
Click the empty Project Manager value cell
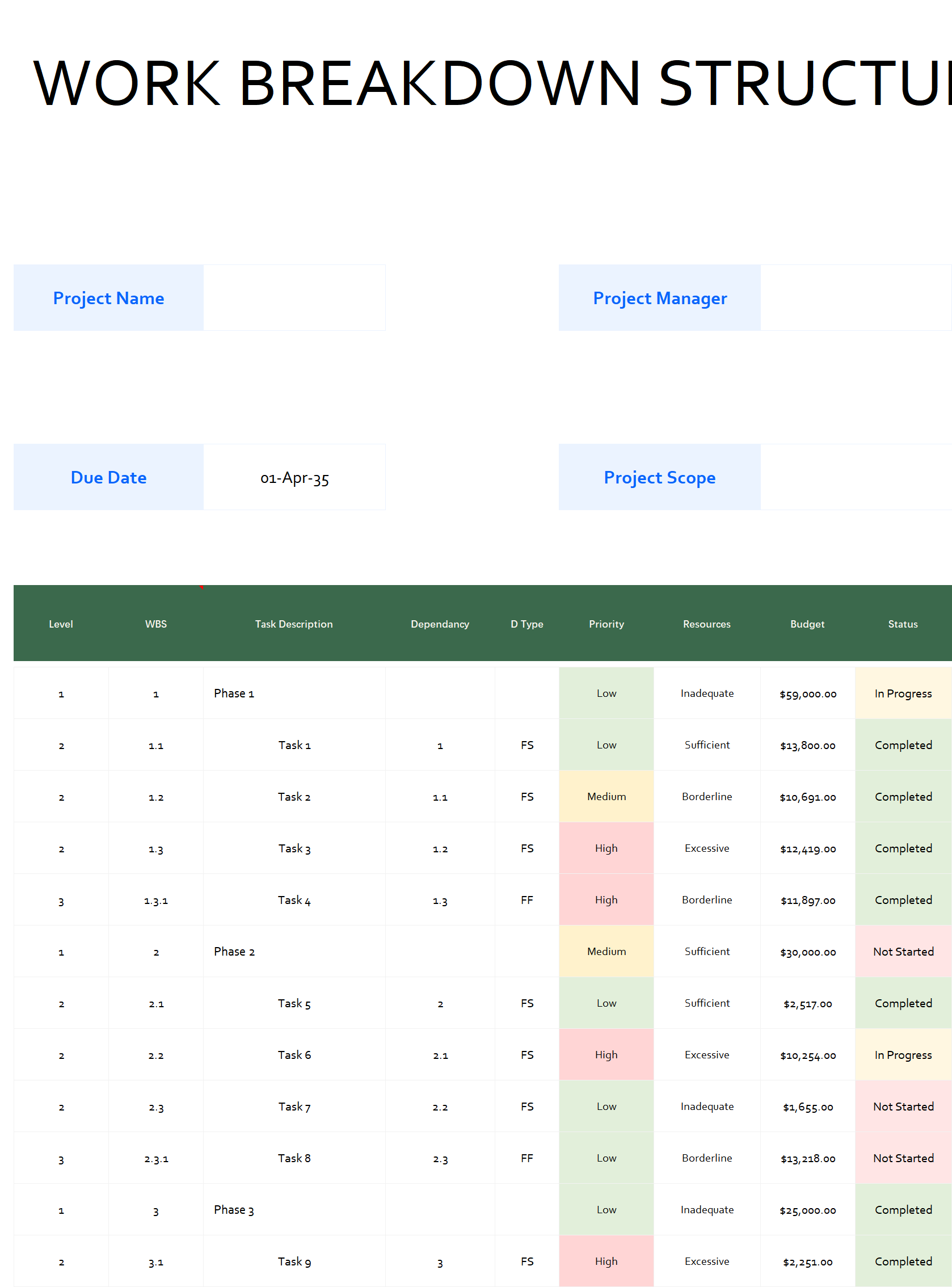point(856,297)
